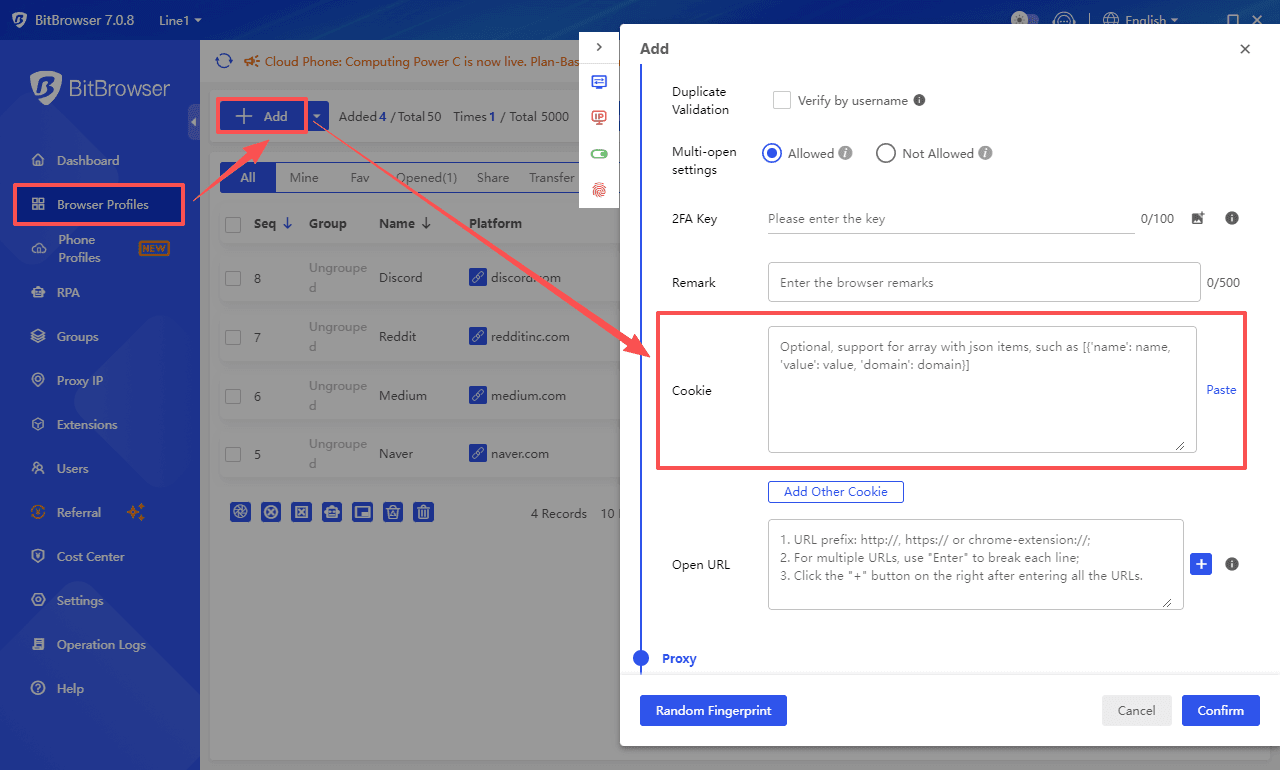The width and height of the screenshot is (1280, 770).
Task: Select the fingerprint check icon in the side strip
Action: pos(599,189)
